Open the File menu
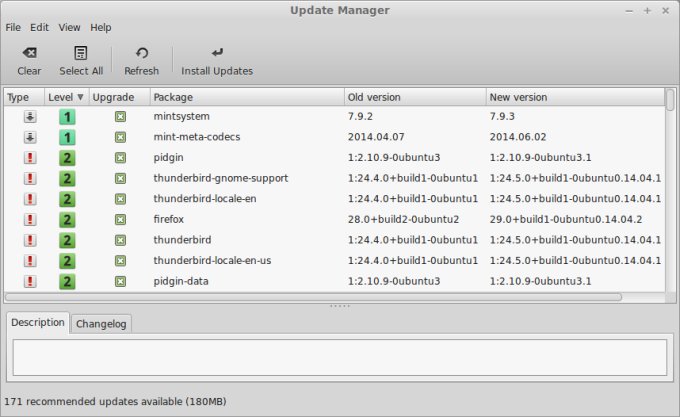This screenshot has width=680, height=417. (x=13, y=27)
